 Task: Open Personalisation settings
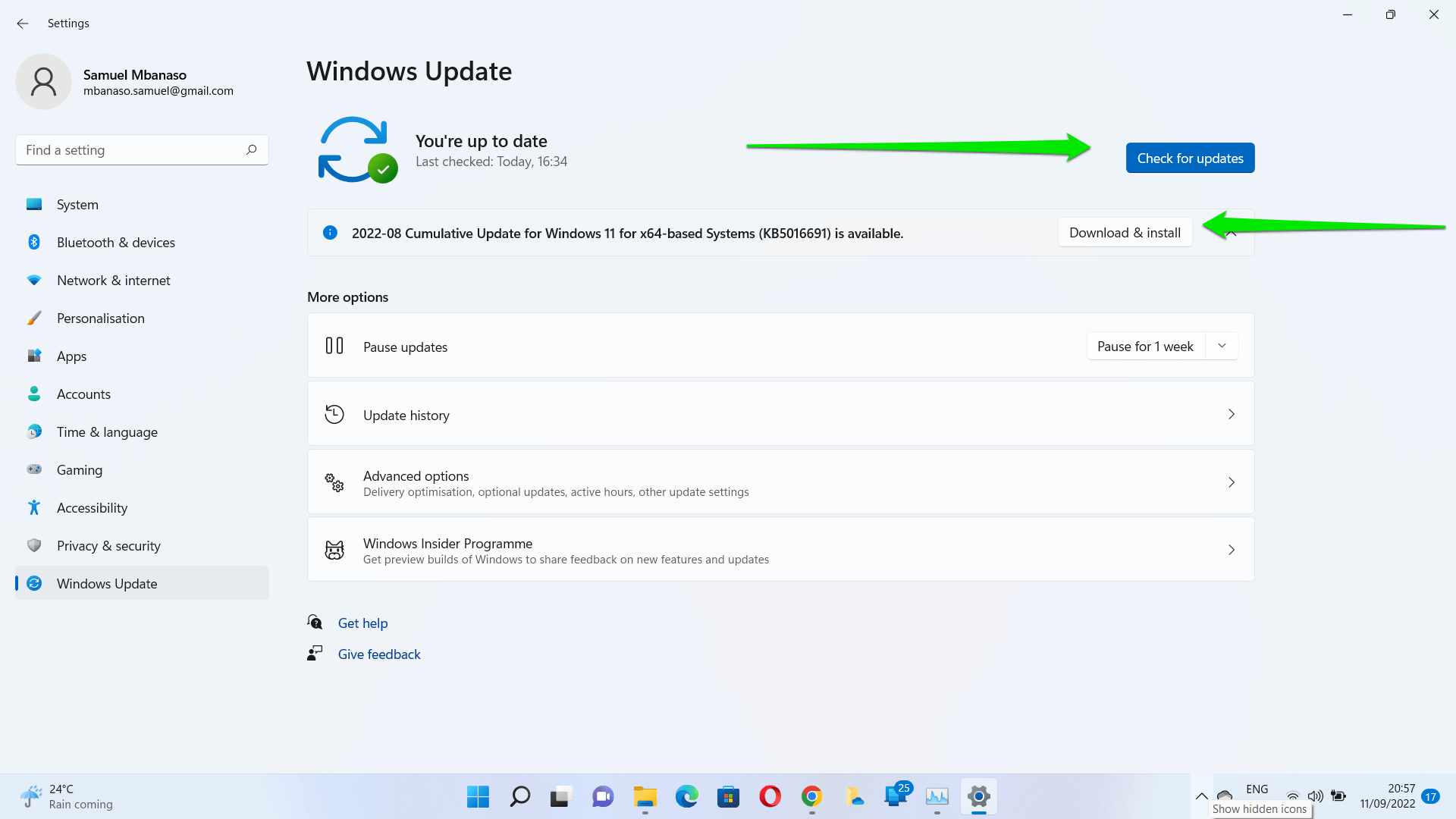[102, 318]
